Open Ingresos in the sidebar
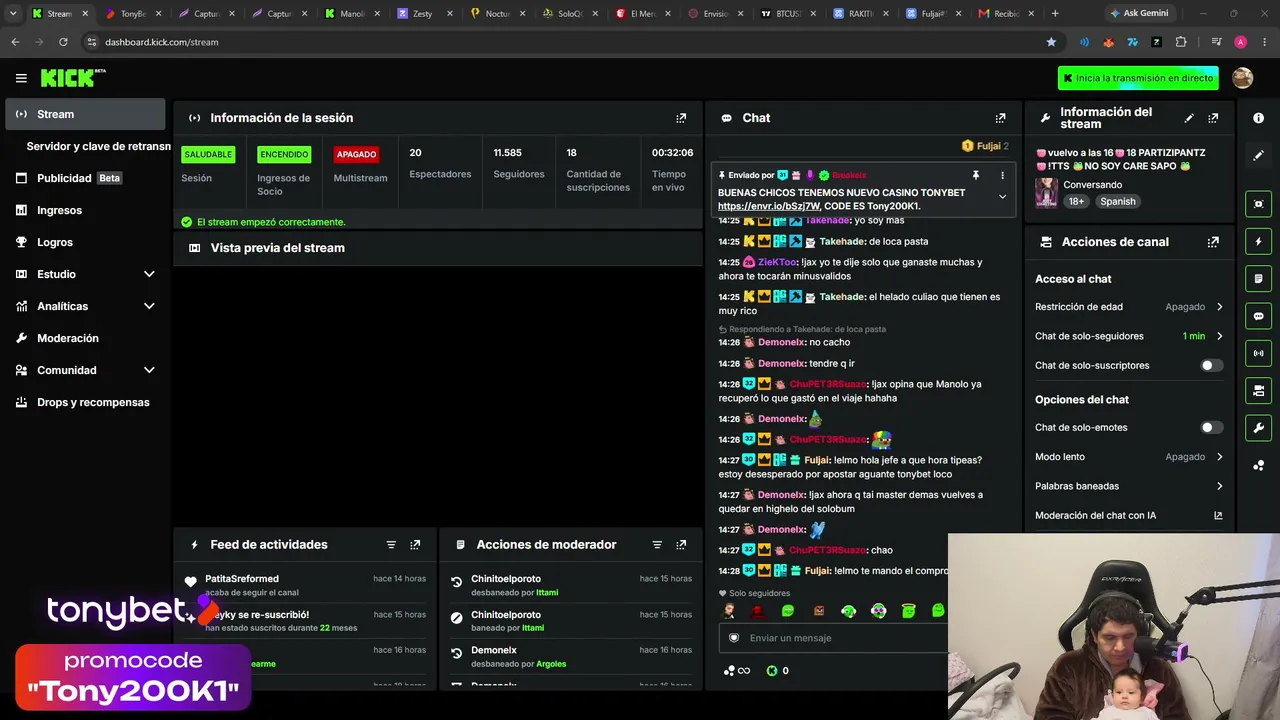 pyautogui.click(x=85, y=210)
